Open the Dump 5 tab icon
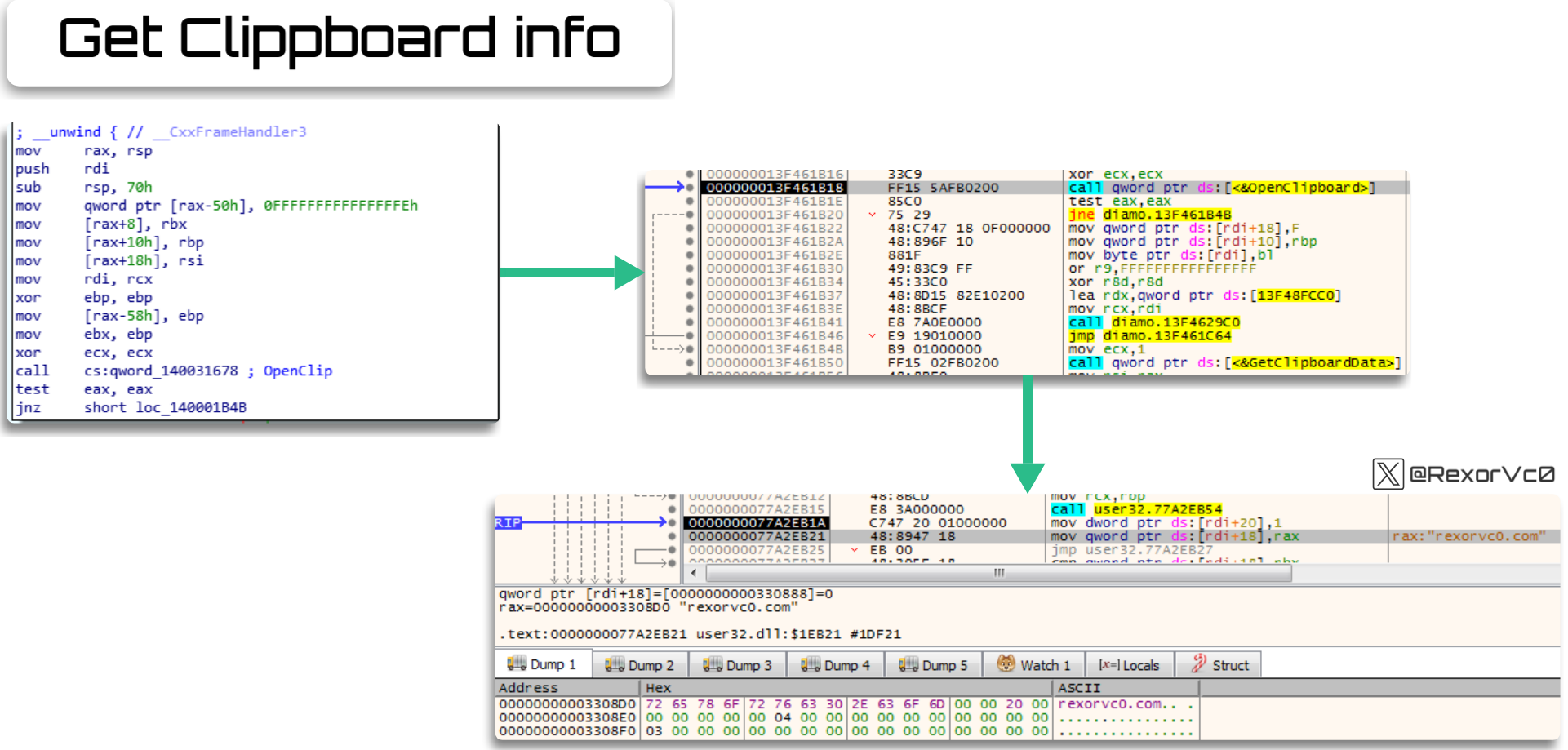The width and height of the screenshot is (1568, 750). (908, 664)
